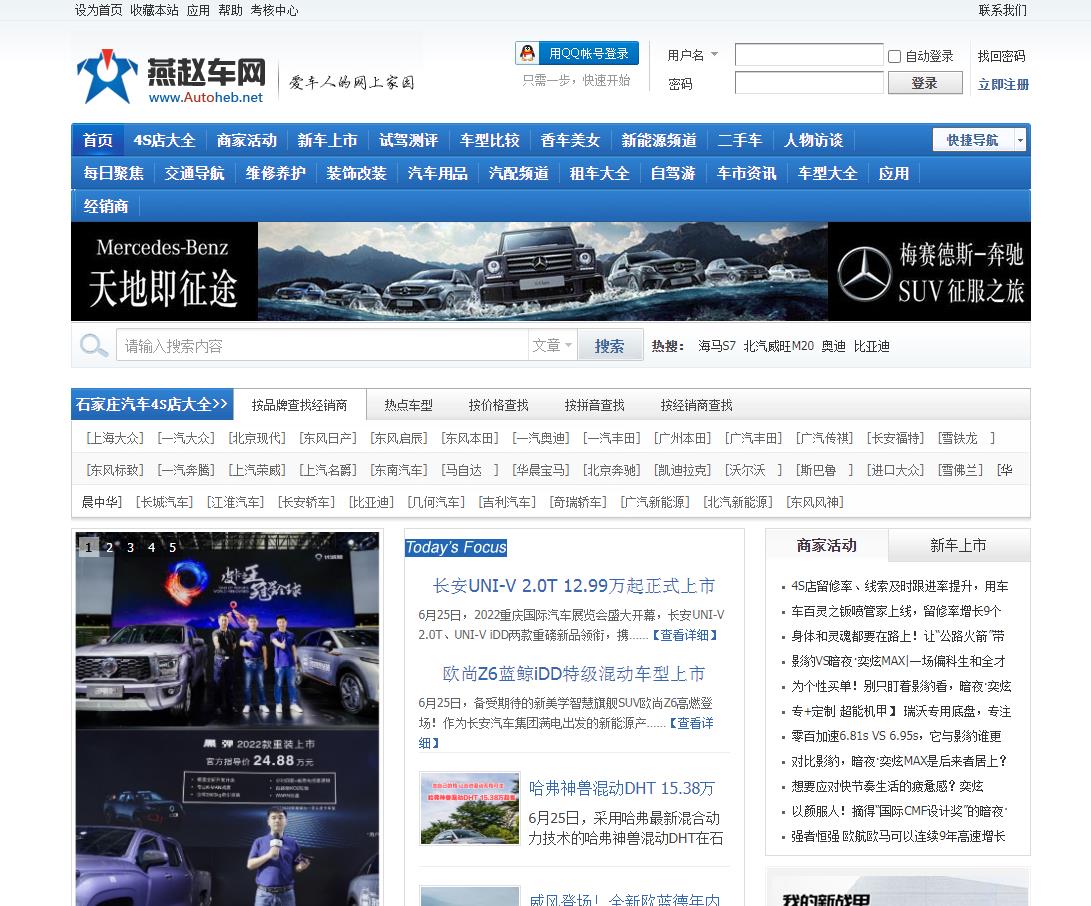The height and width of the screenshot is (906, 1091).
Task: Select the 商家活动 sidebar tab
Action: 827,545
